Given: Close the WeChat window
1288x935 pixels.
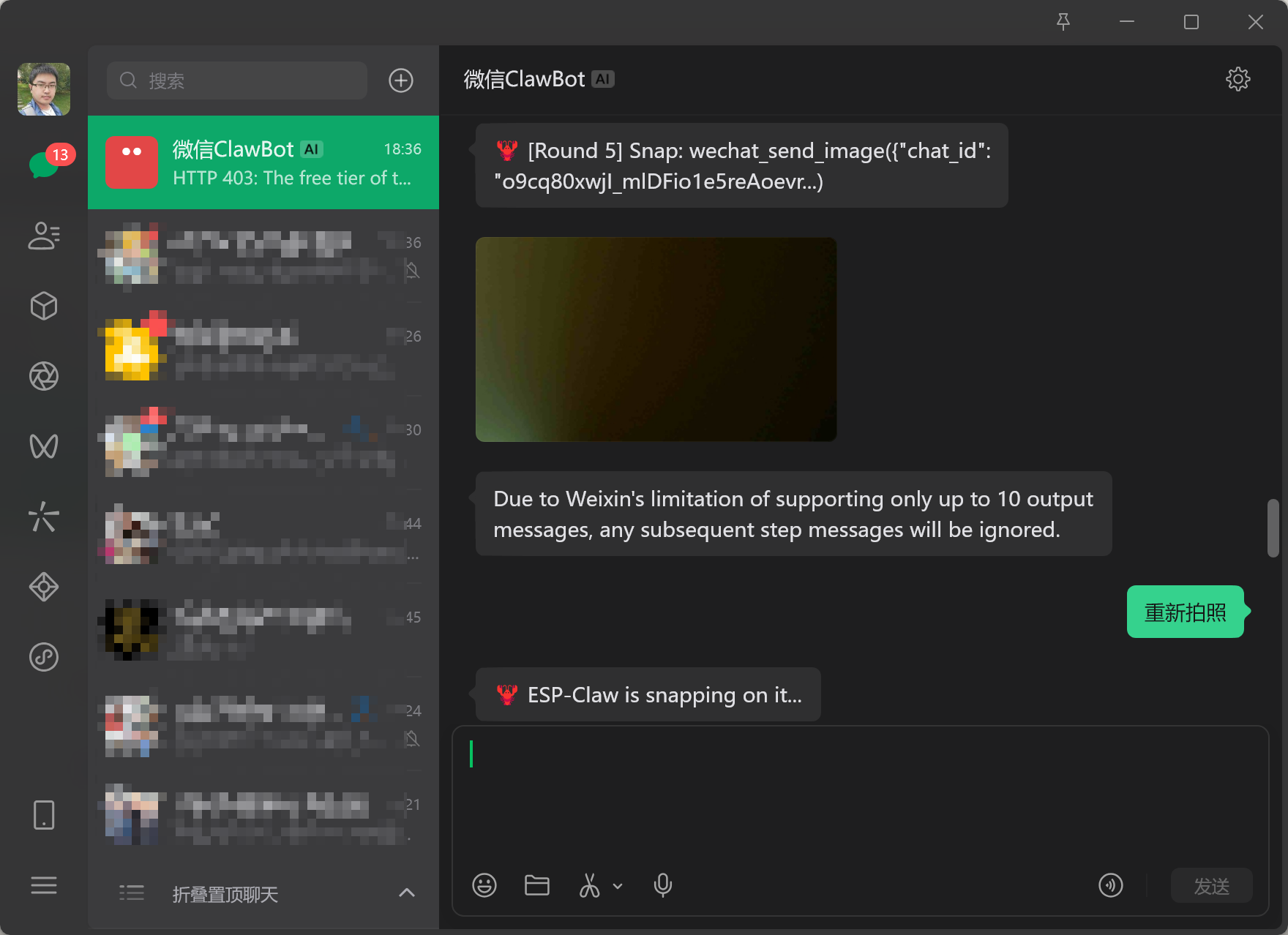Looking at the screenshot, I should point(1256,22).
